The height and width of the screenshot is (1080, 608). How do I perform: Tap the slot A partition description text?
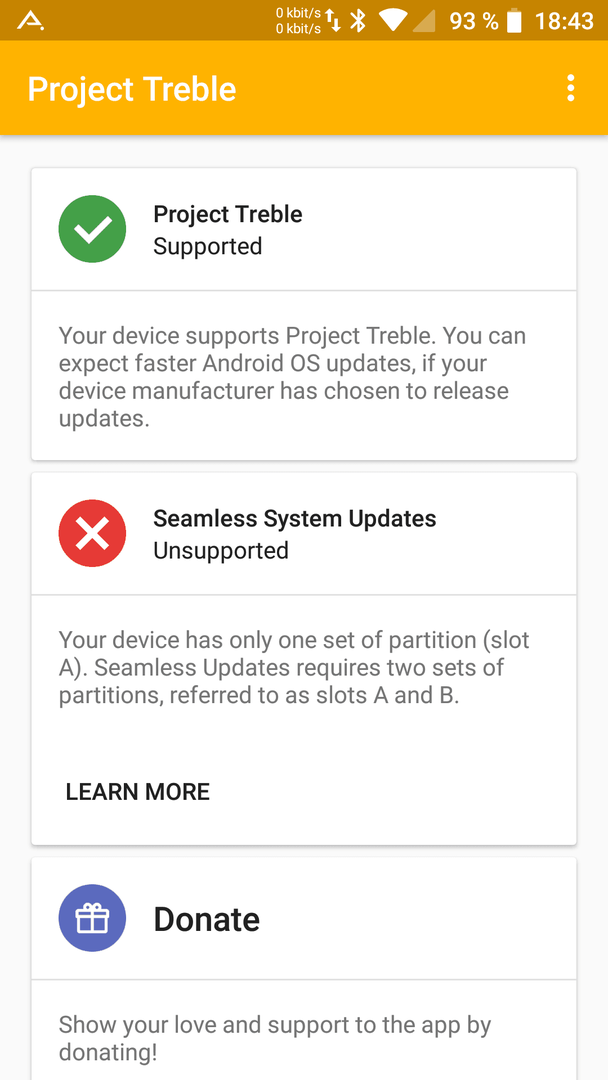(294, 667)
